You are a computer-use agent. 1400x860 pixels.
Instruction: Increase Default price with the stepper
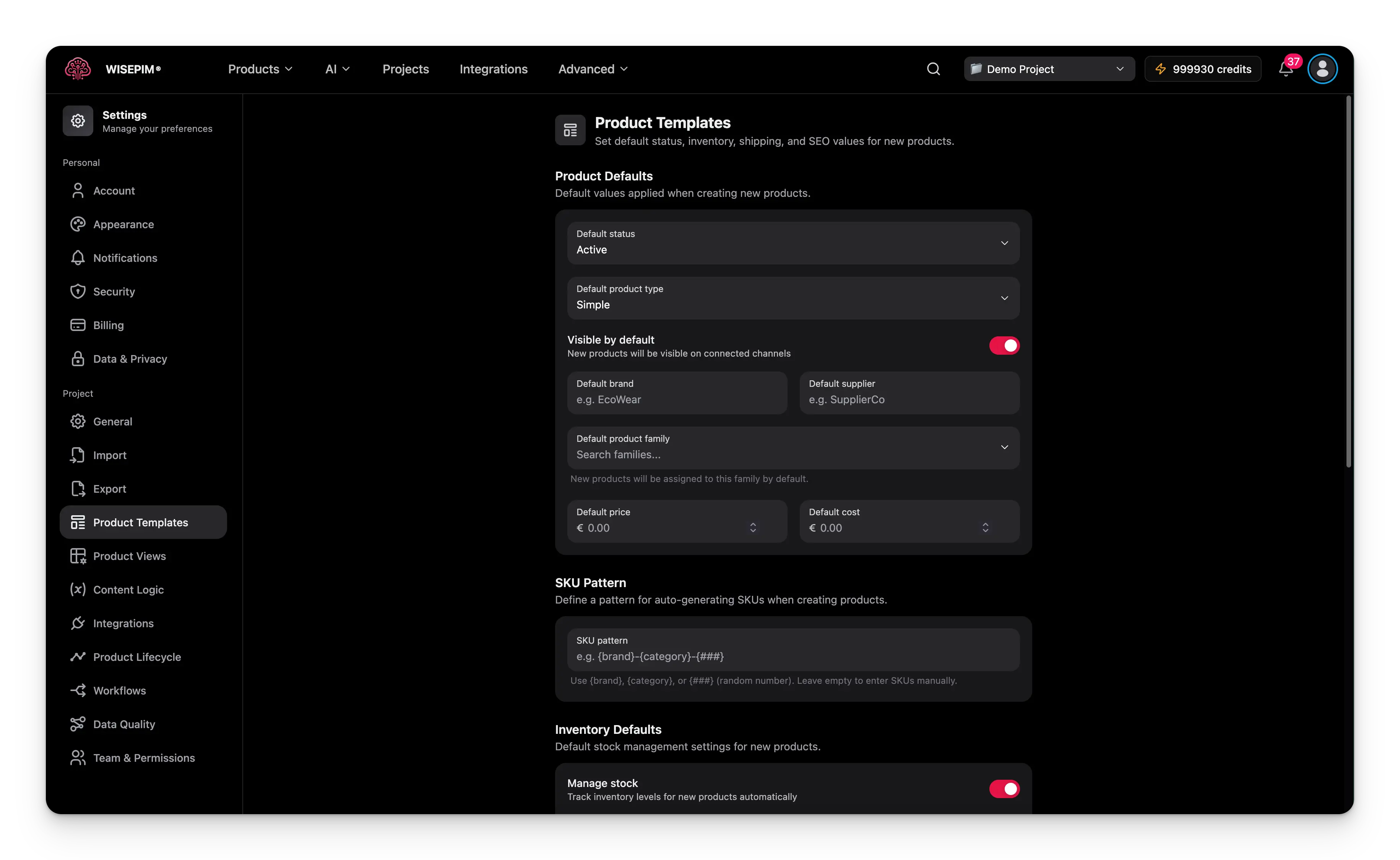754,524
